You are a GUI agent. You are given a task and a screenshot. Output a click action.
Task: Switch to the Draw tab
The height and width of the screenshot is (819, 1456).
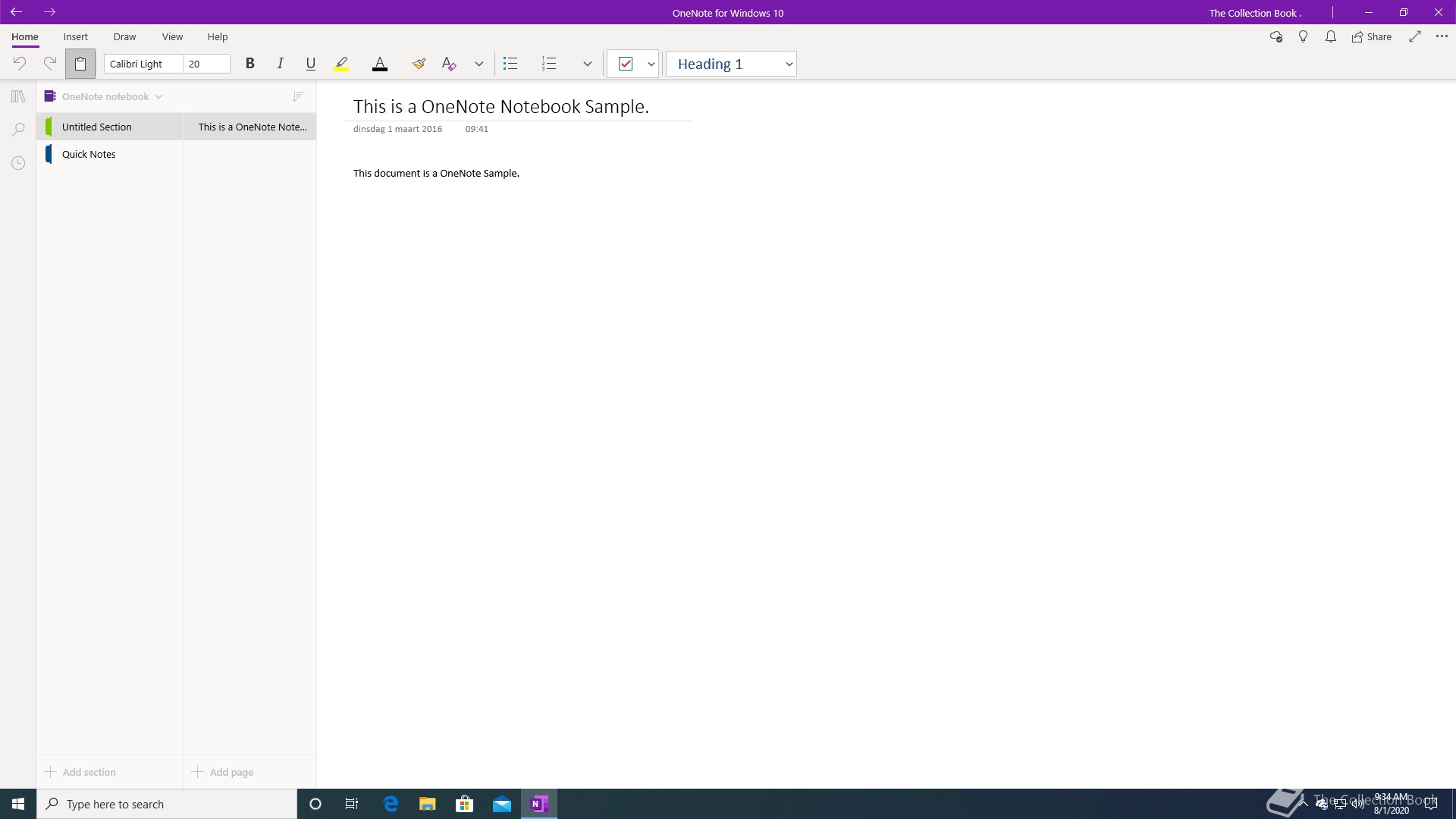[x=124, y=36]
